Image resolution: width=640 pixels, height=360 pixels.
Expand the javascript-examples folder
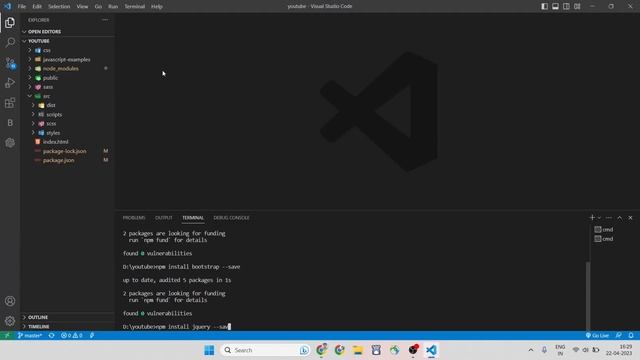coord(67,59)
